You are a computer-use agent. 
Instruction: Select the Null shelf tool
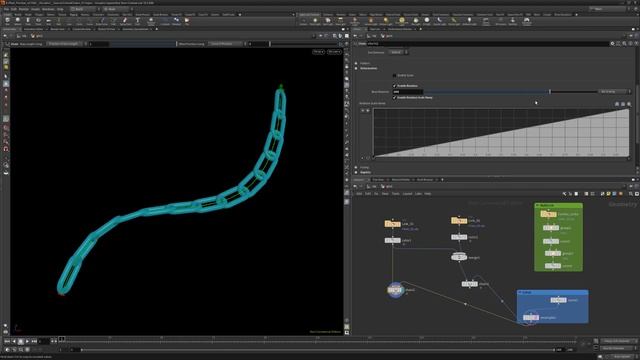(x=58, y=21)
